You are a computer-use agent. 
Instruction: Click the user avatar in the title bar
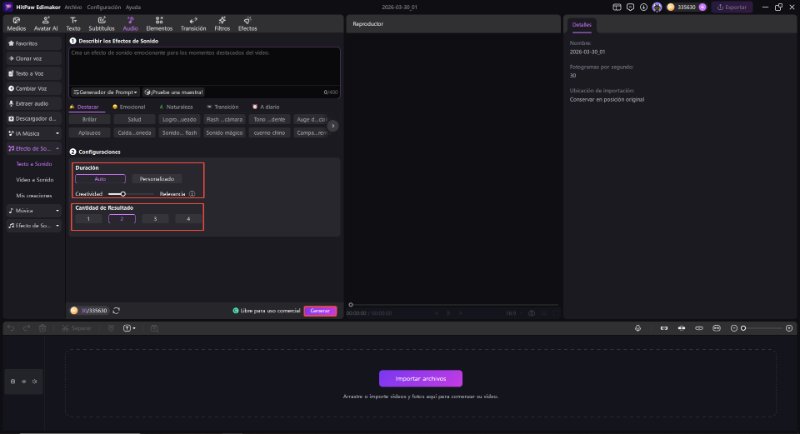pos(657,7)
